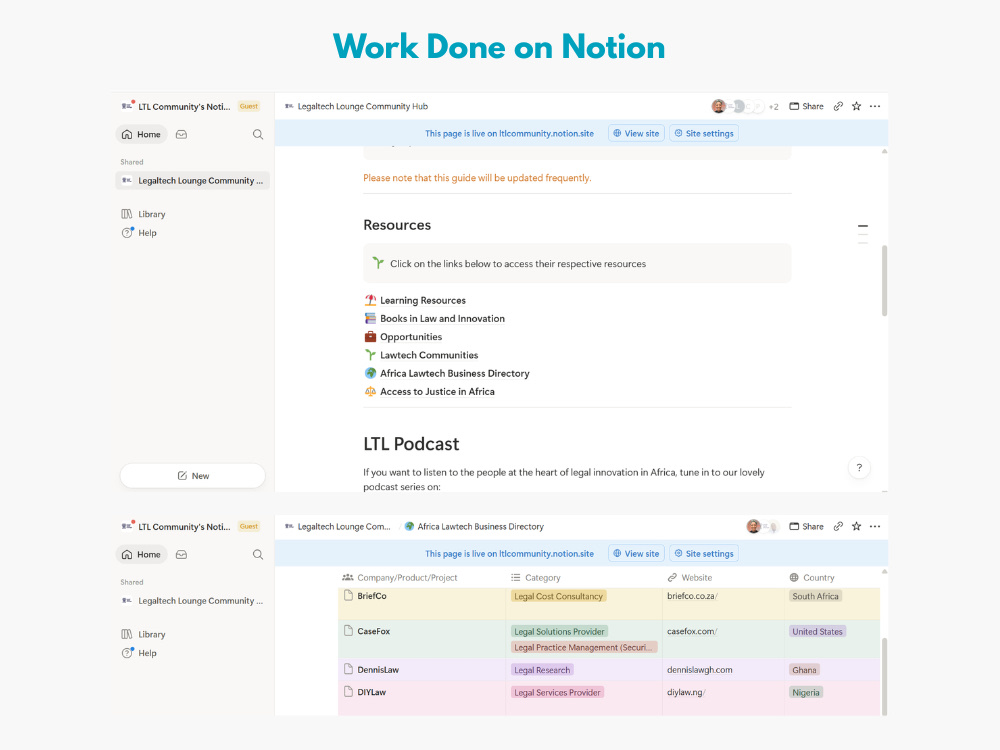The height and width of the screenshot is (750, 1000).
Task: Click user avatar in the Business Directory header
Action: click(x=754, y=527)
